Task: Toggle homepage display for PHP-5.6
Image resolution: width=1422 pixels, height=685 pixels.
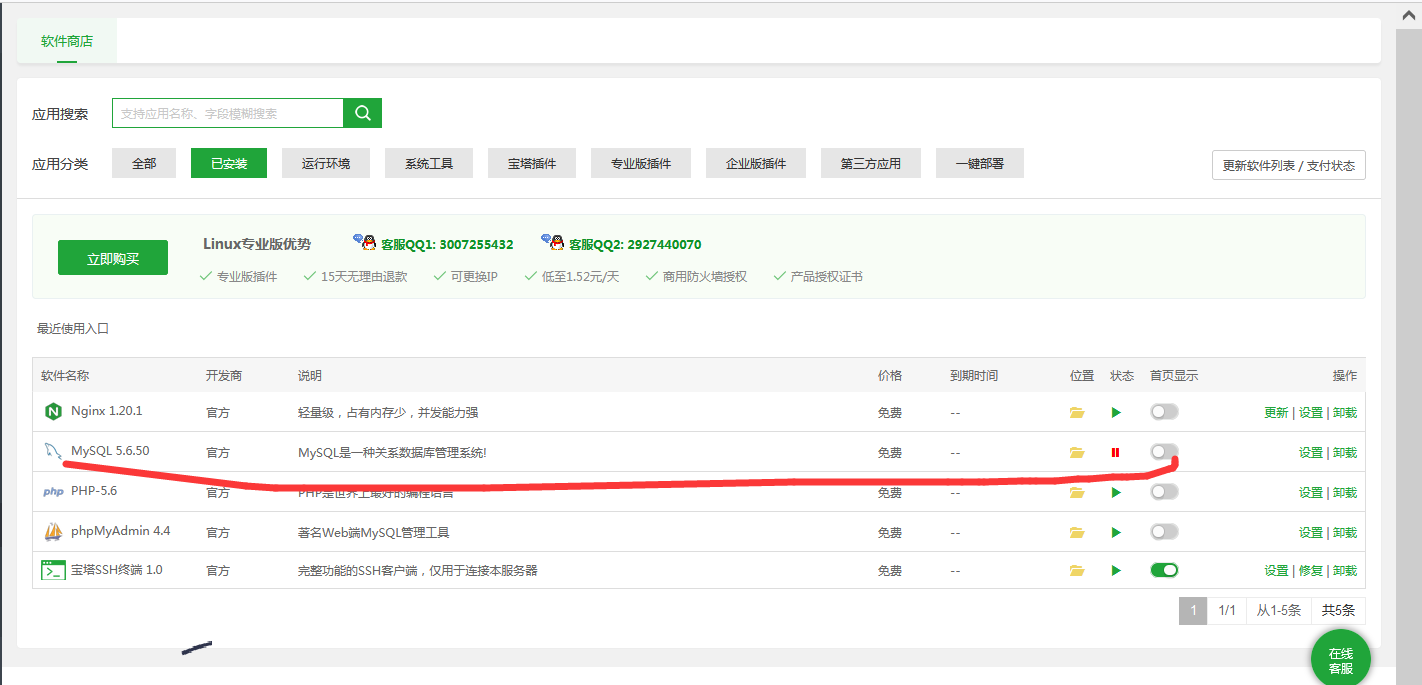Action: (x=1164, y=491)
